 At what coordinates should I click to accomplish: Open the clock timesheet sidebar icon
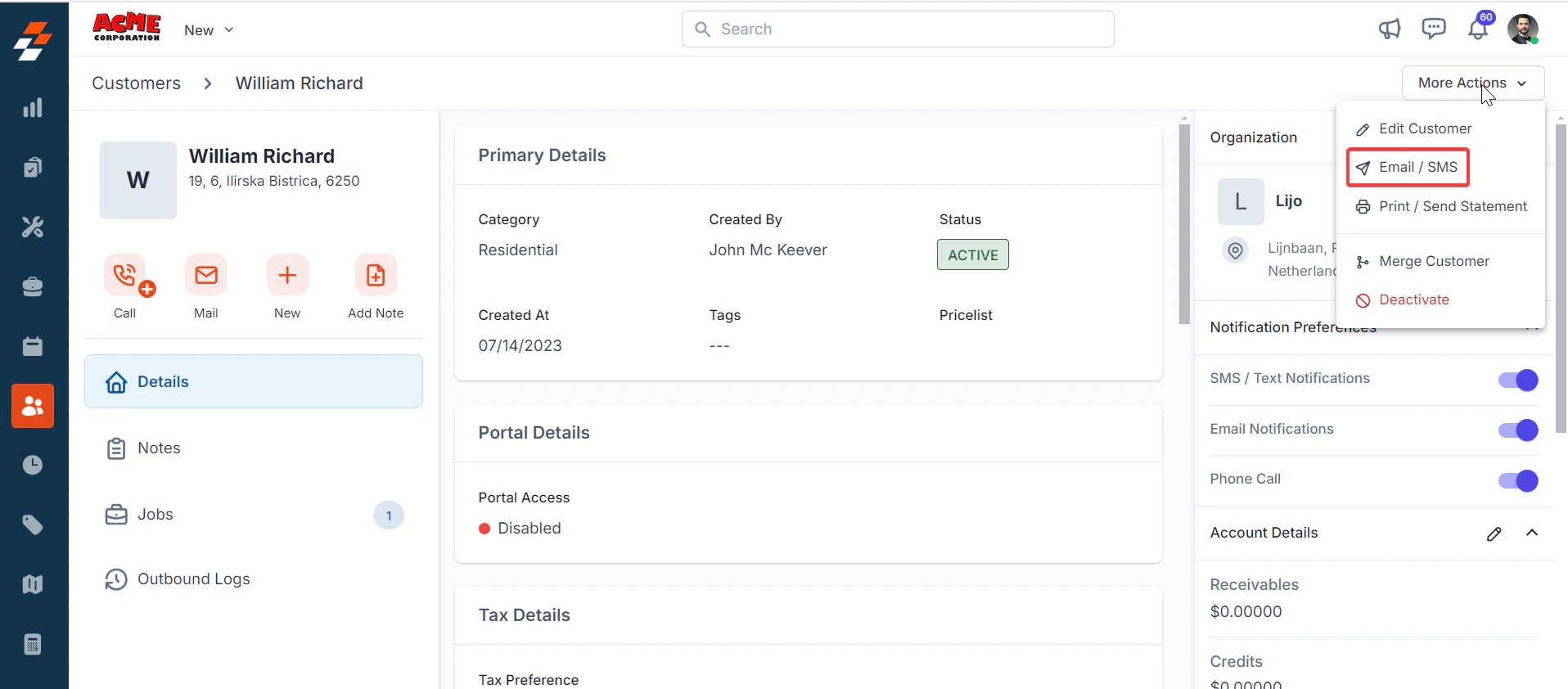coord(33,465)
